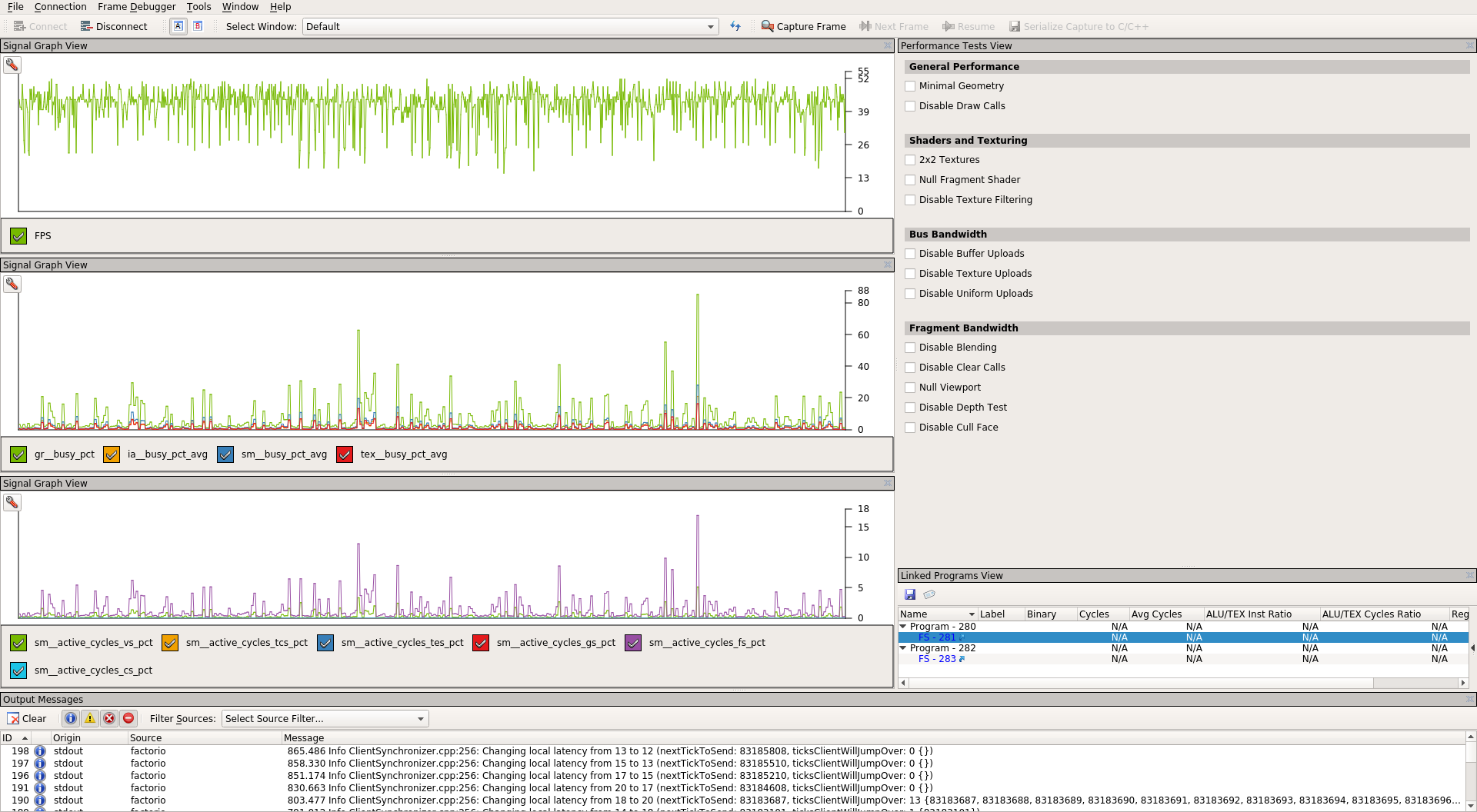Select message row with ID 198
This screenshot has height=812, width=1477.
point(732,751)
